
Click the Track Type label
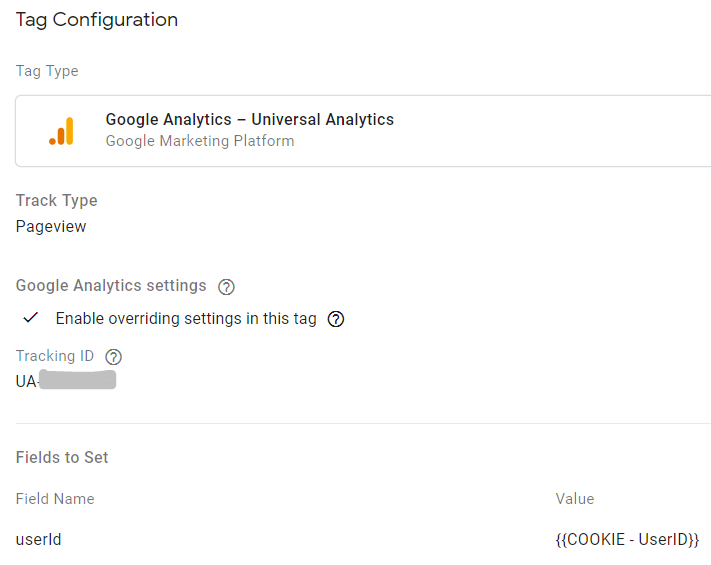(57, 200)
